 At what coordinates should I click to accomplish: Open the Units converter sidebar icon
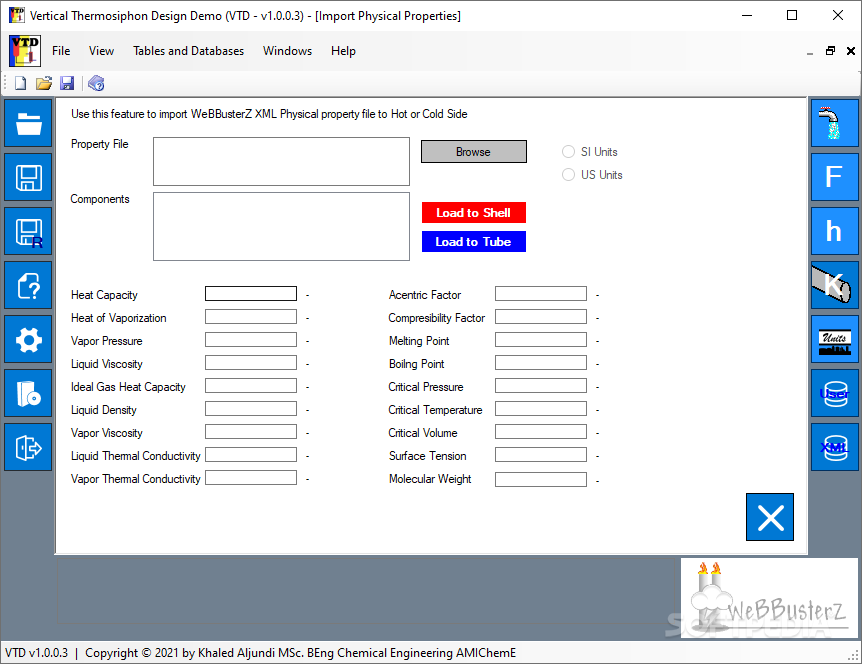835,339
